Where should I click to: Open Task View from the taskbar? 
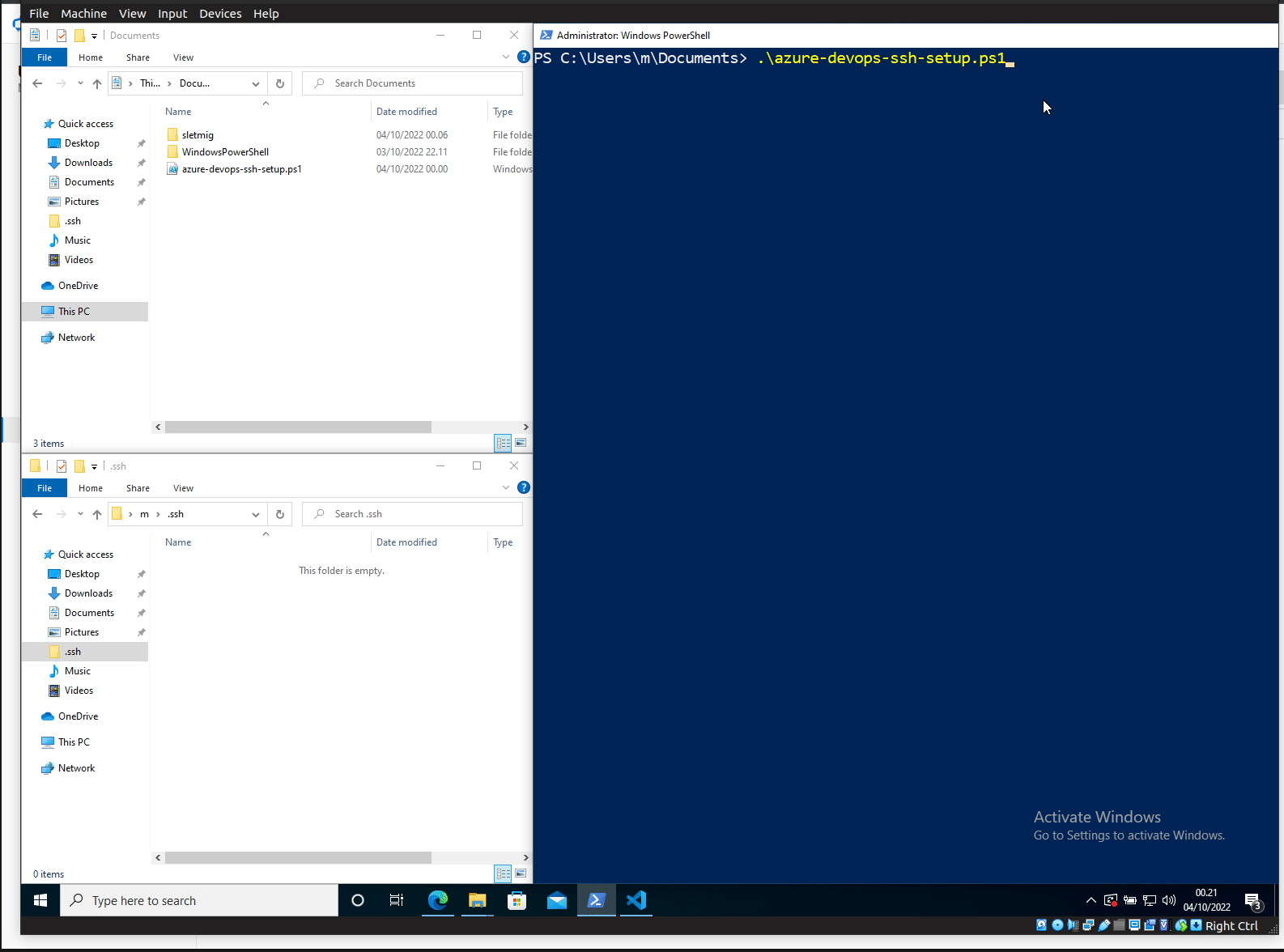coord(397,900)
